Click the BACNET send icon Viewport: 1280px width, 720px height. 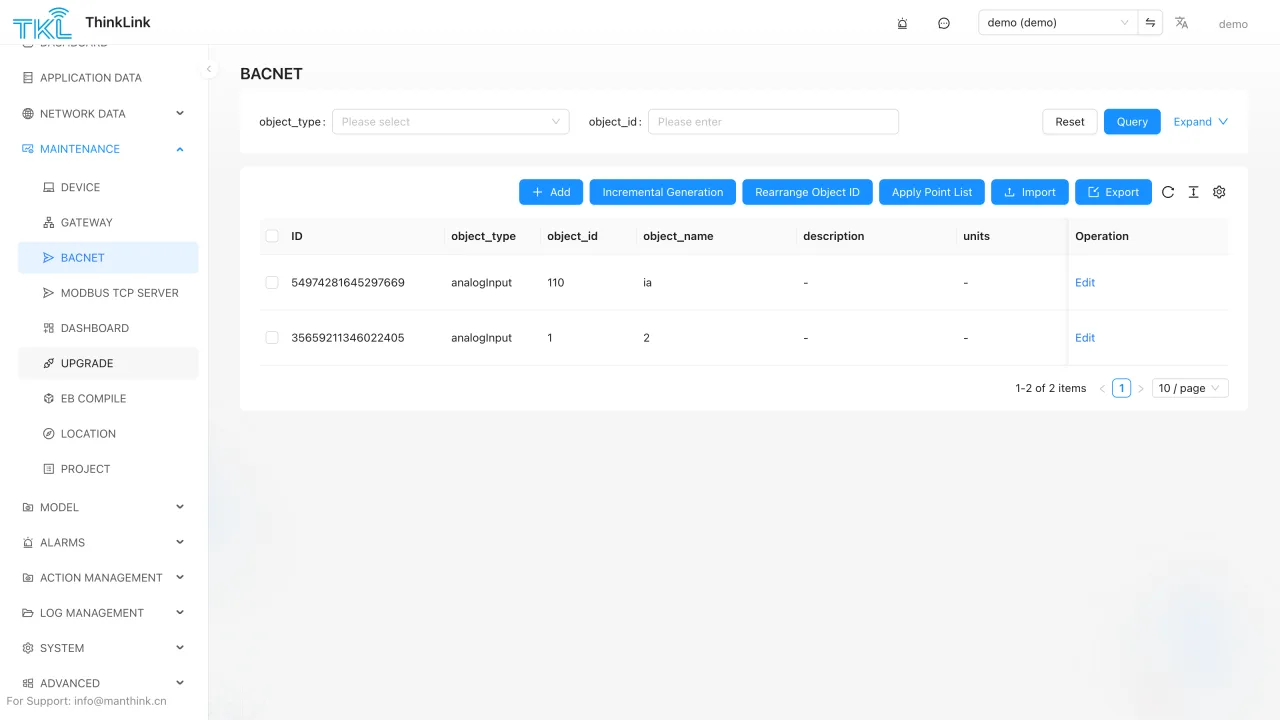pyautogui.click(x=49, y=258)
